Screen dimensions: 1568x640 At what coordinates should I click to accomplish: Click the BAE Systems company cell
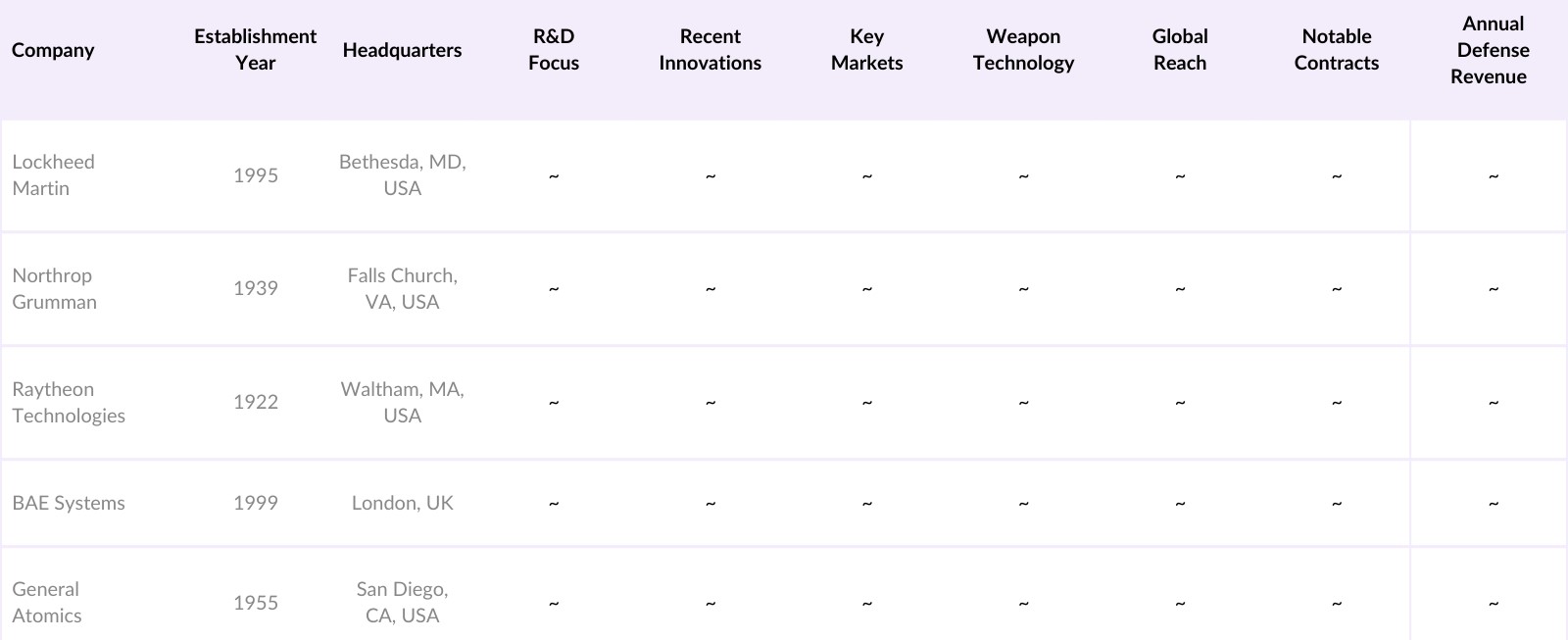tap(69, 503)
